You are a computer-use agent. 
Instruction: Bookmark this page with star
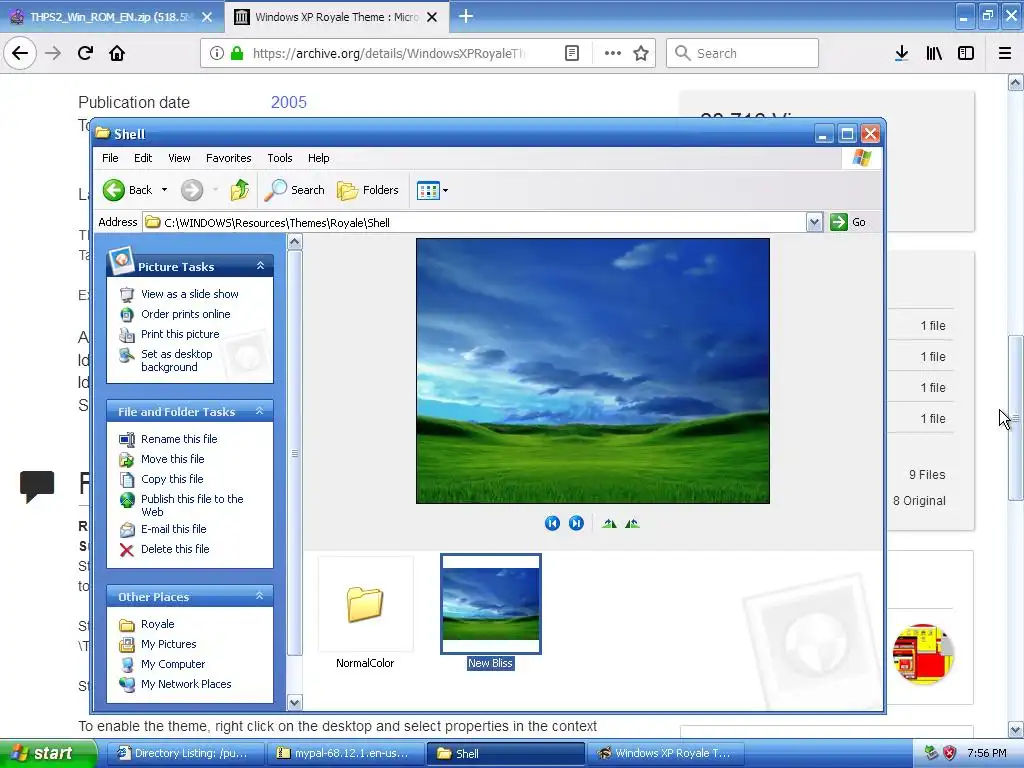point(641,54)
